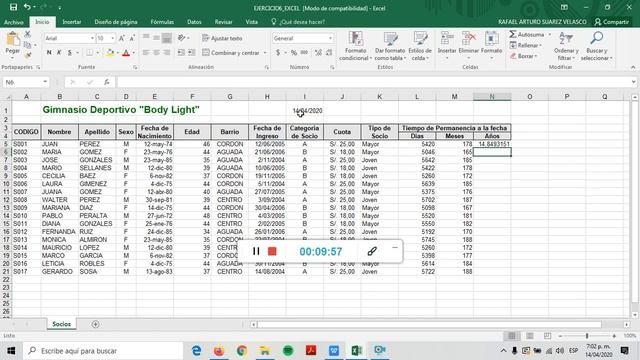Open Buscar y seleccionar menu
This screenshot has width=640, height=360.
[x=596, y=46]
